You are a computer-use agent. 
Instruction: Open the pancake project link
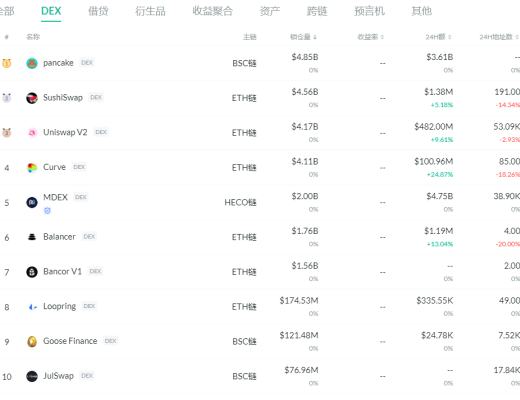point(58,63)
